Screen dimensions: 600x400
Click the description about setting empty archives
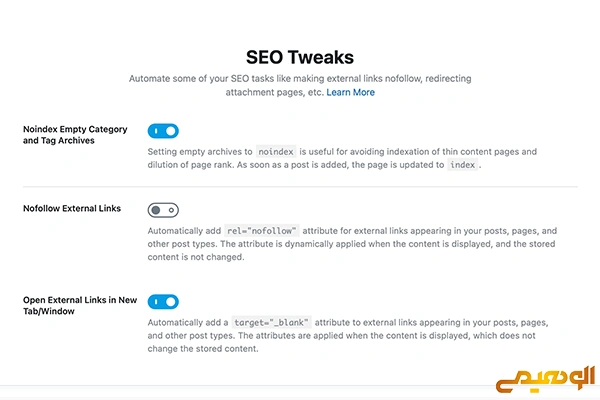click(342, 158)
